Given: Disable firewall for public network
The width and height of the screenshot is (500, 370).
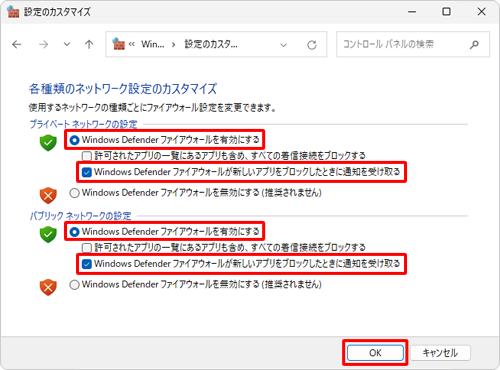Looking at the screenshot, I should [x=195, y=284].
